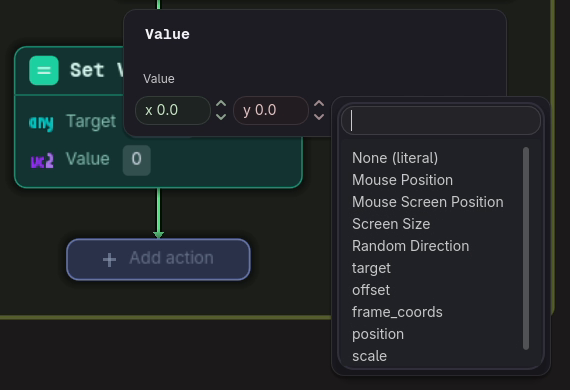Open the Value field showing 0

137,160
